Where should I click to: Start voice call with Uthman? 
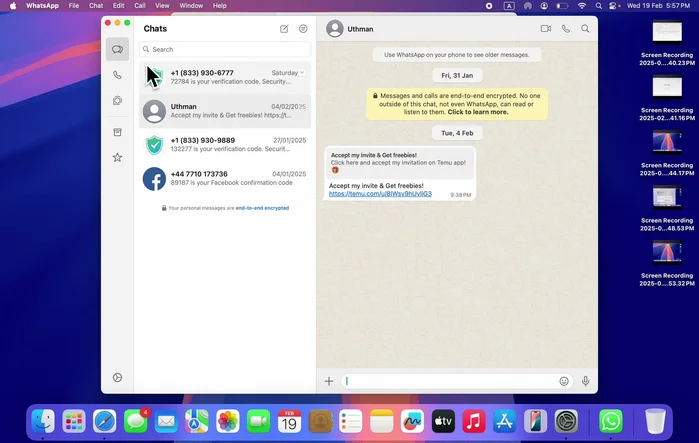(566, 29)
